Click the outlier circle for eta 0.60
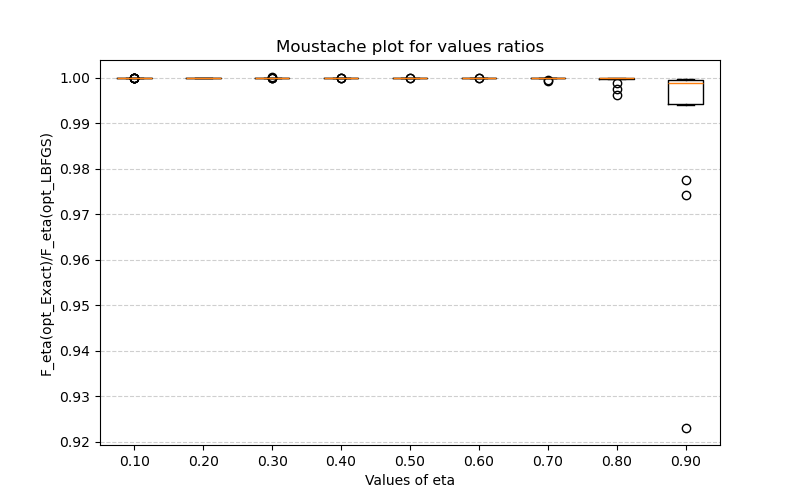Screen dimensions: 800x500 [x=479, y=78]
